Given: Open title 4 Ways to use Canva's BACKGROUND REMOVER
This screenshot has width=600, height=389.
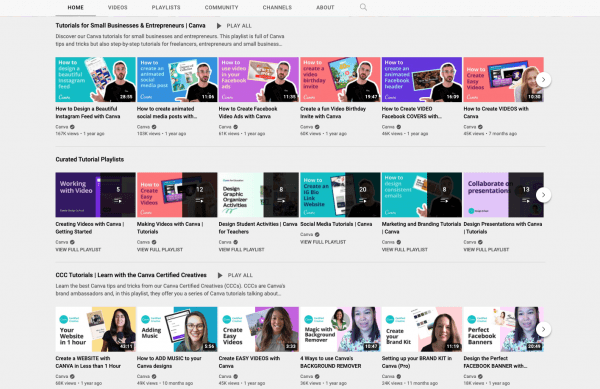Looking at the screenshot, I should pos(331,362).
